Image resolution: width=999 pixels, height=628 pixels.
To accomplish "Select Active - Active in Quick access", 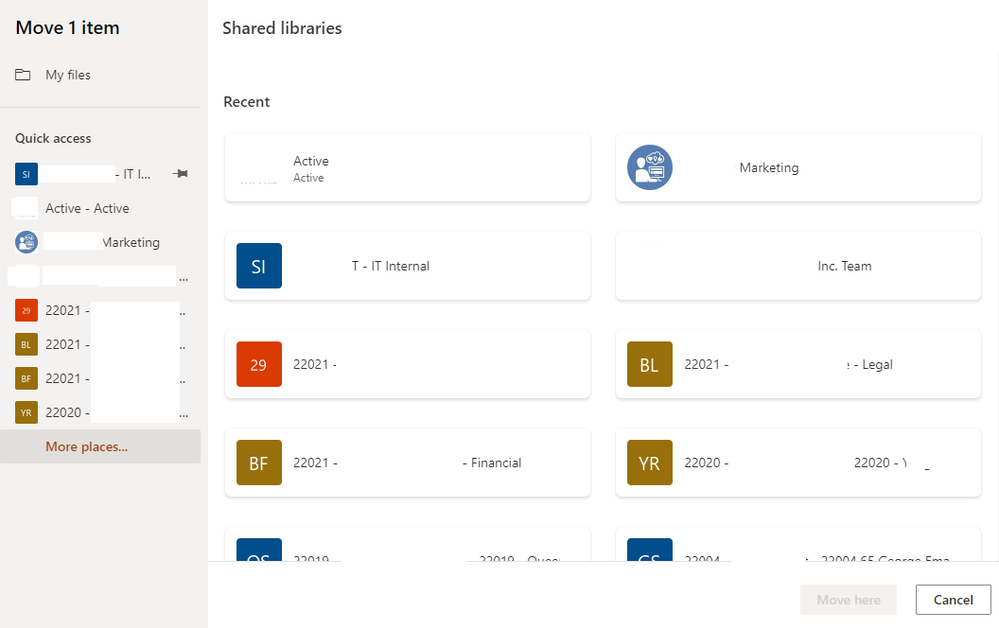I will [87, 208].
